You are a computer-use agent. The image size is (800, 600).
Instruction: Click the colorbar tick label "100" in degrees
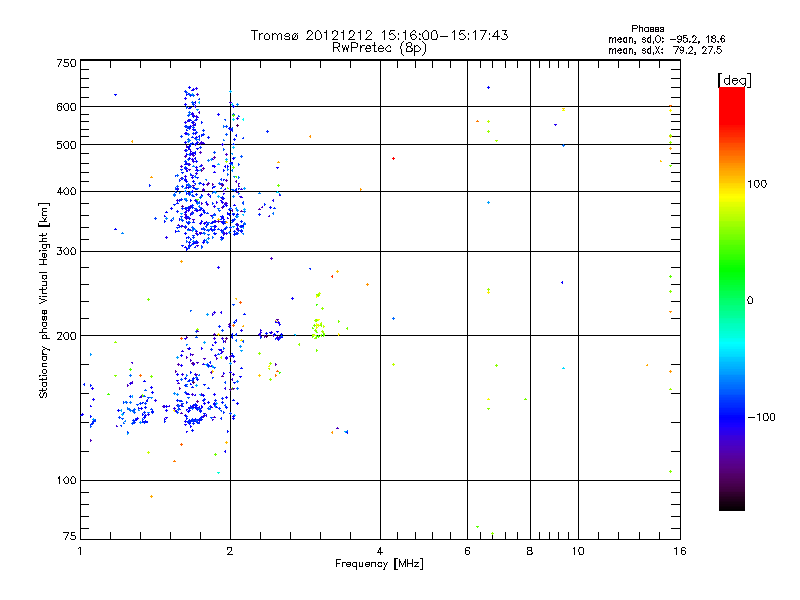click(757, 184)
